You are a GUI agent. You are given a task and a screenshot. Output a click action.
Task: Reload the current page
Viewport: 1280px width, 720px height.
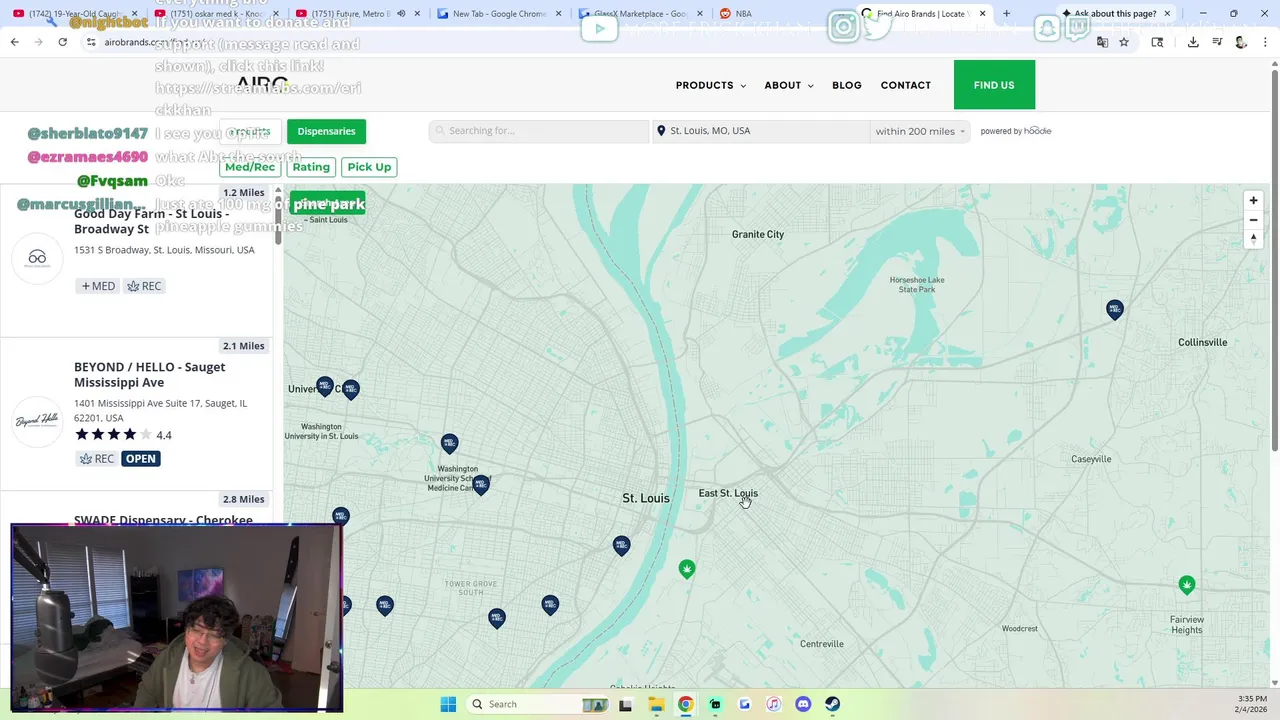[62, 42]
